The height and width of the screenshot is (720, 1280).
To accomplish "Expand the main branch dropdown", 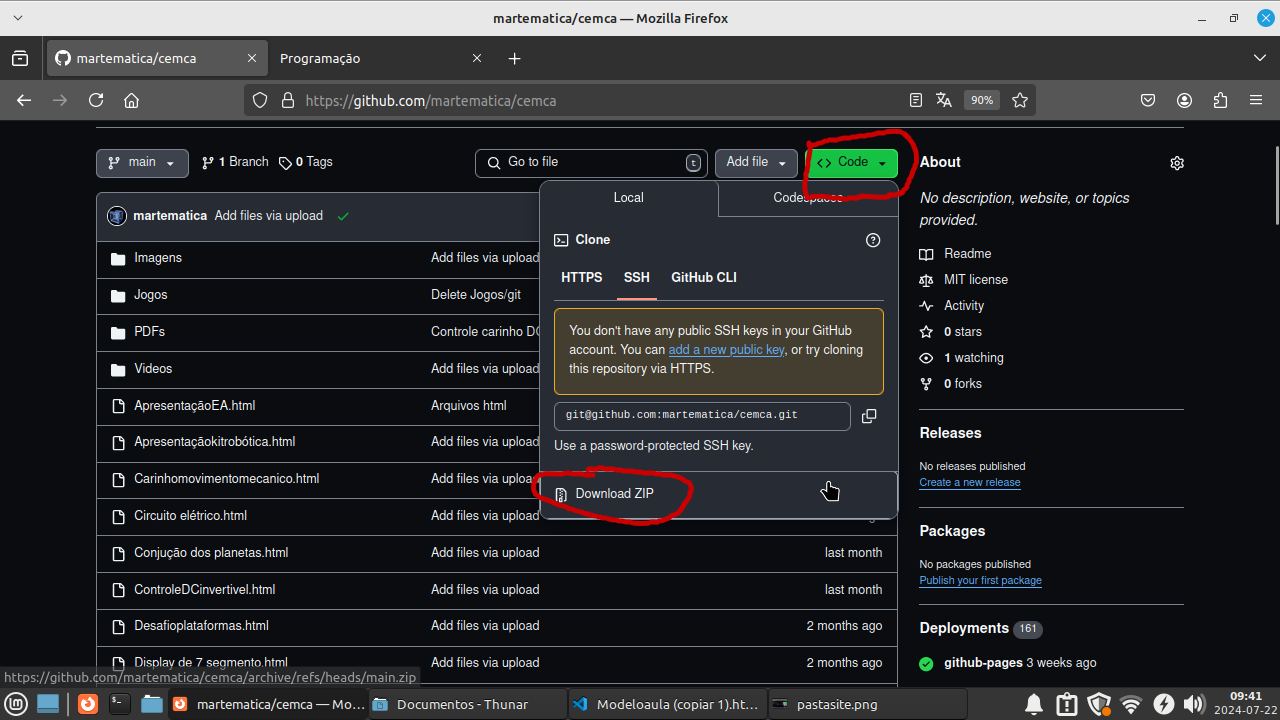I will point(142,163).
